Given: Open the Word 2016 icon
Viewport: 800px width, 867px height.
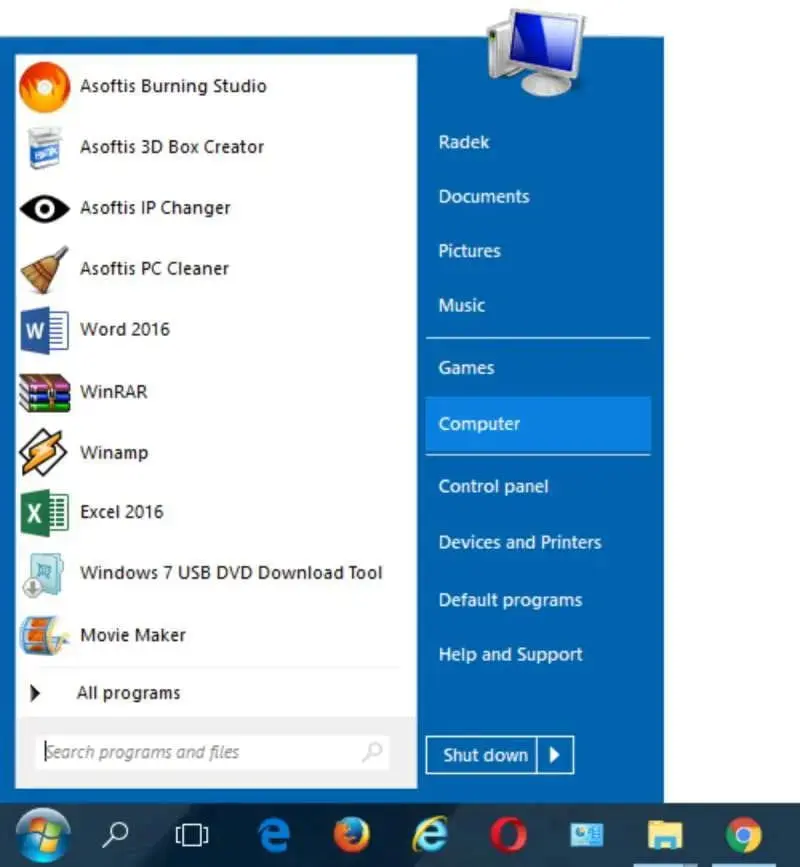Looking at the screenshot, I should point(44,330).
